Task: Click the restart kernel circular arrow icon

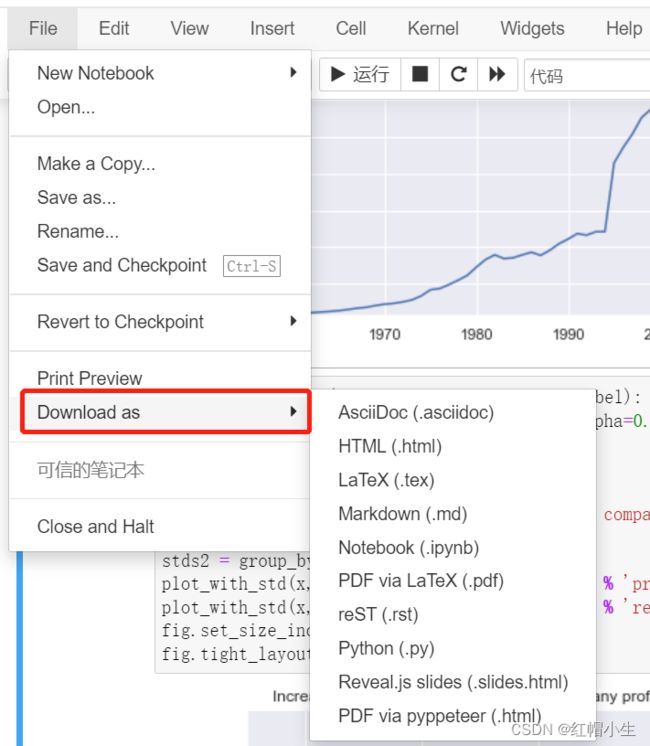Action: coord(458,74)
